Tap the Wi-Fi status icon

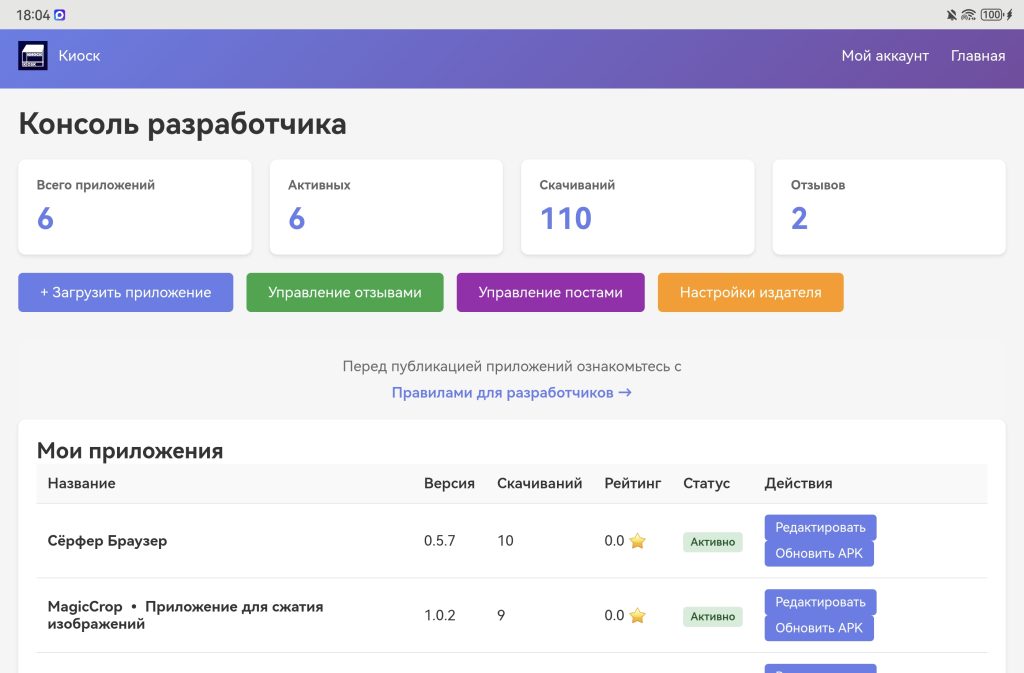968,15
